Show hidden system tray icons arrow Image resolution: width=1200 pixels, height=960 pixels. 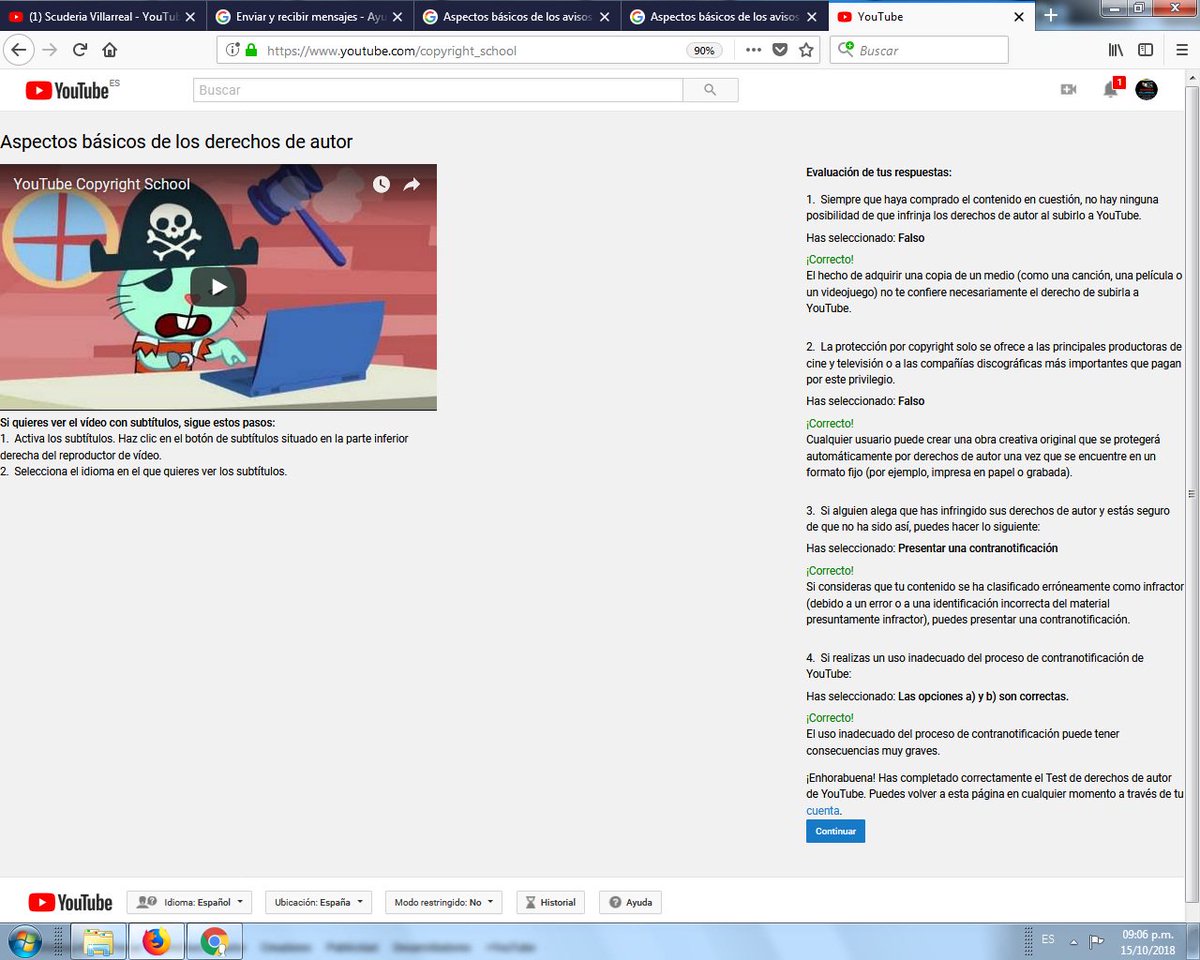coord(1073,941)
